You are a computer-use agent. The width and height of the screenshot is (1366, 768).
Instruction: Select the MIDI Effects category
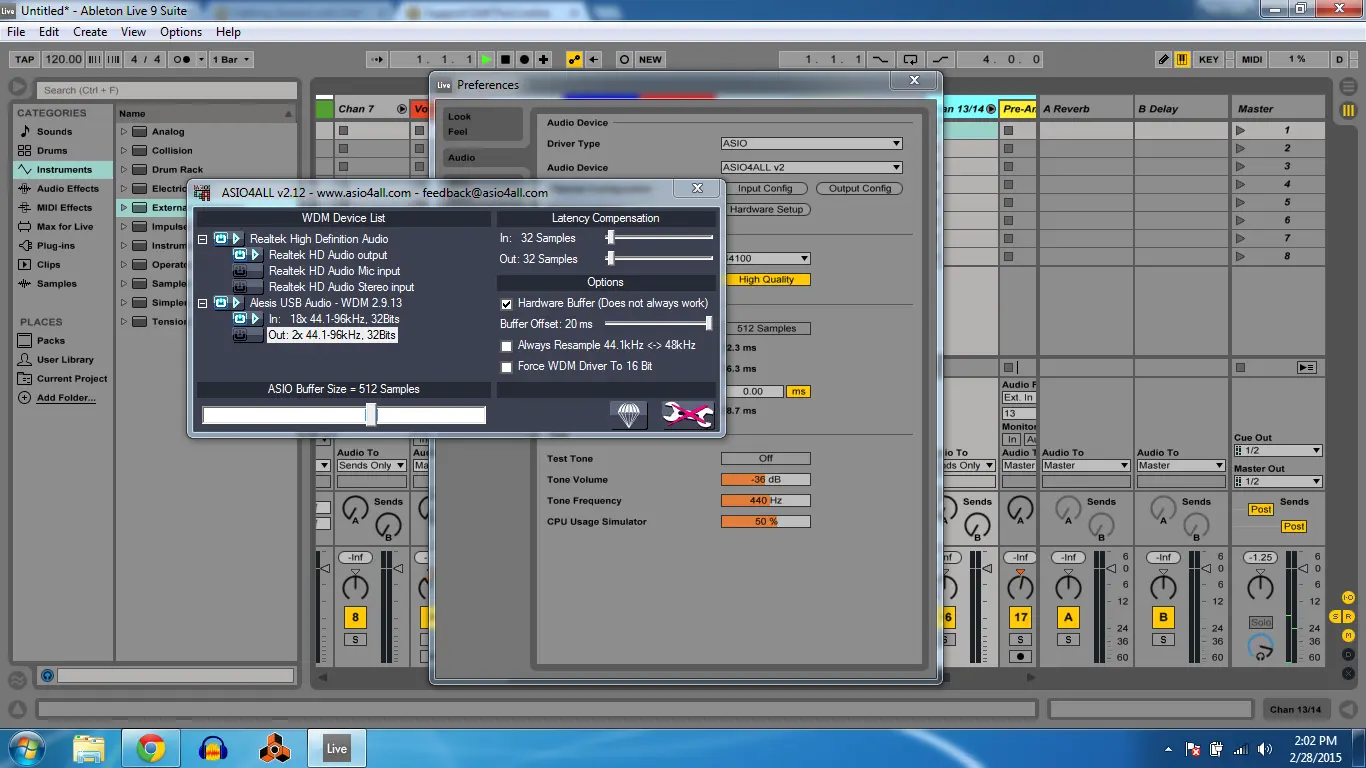pos(64,207)
